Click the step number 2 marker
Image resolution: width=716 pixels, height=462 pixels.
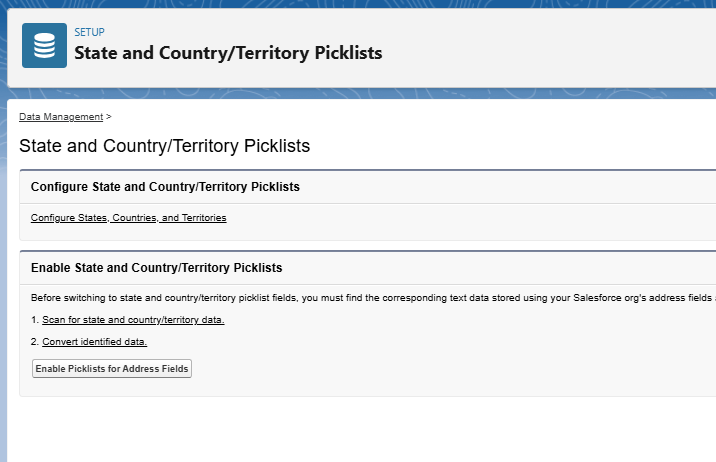[35, 341]
